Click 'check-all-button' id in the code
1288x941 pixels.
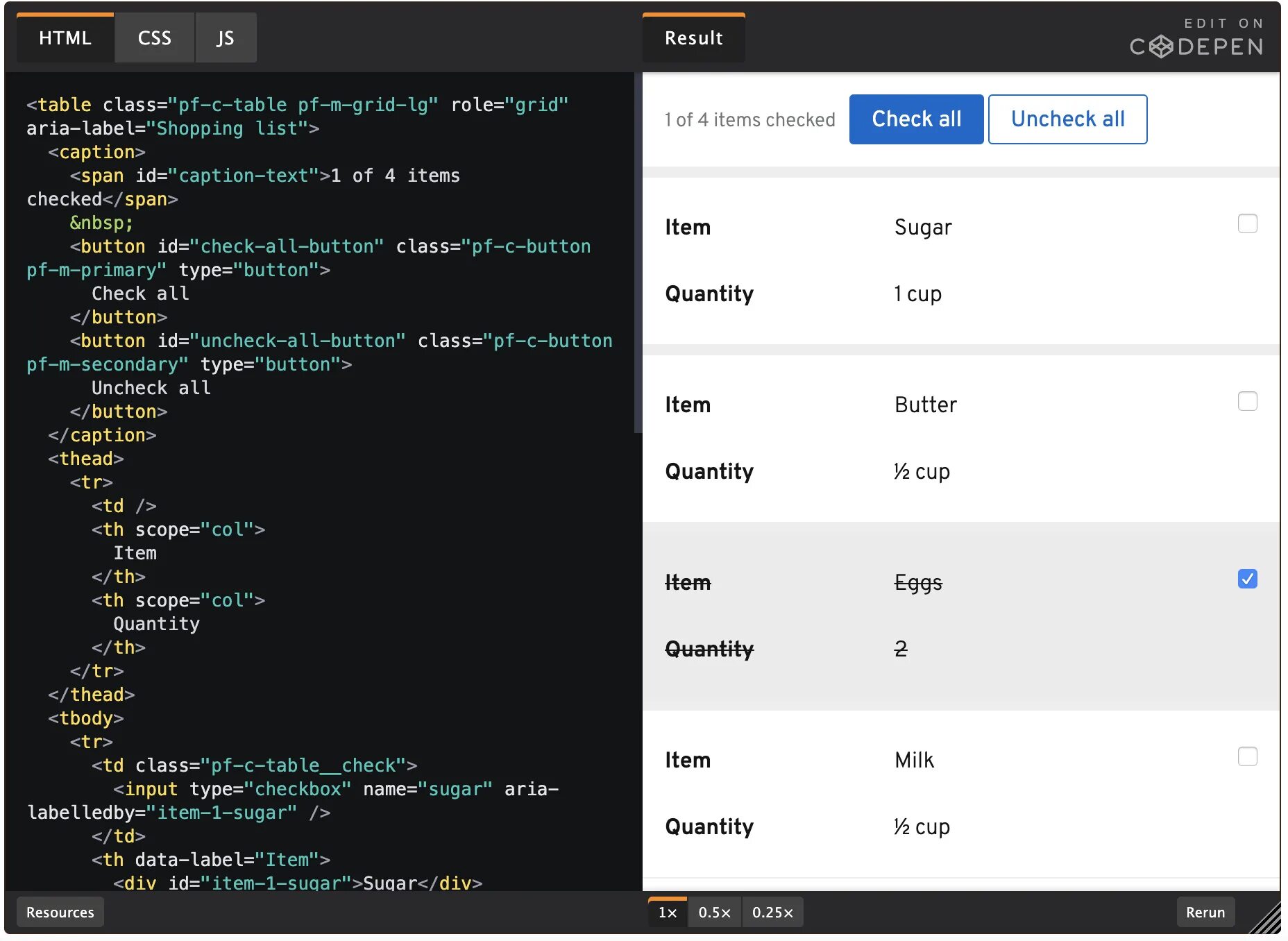click(287, 246)
